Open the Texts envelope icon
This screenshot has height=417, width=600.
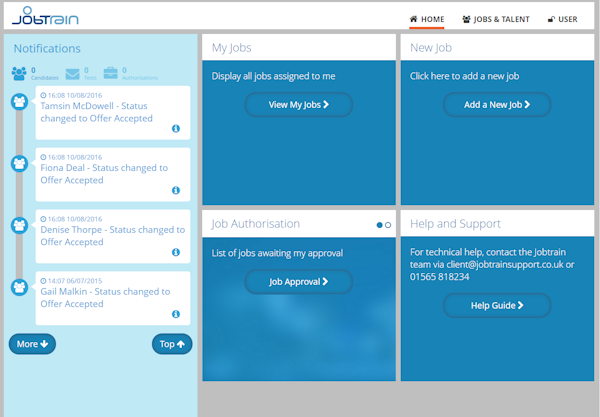click(72, 73)
